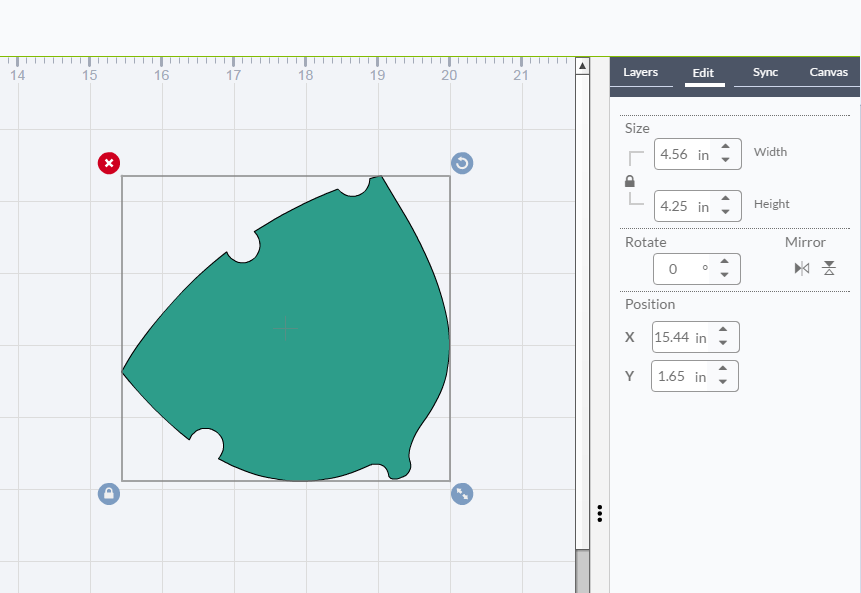
Task: Switch to the Layers tab
Action: pyautogui.click(x=641, y=73)
